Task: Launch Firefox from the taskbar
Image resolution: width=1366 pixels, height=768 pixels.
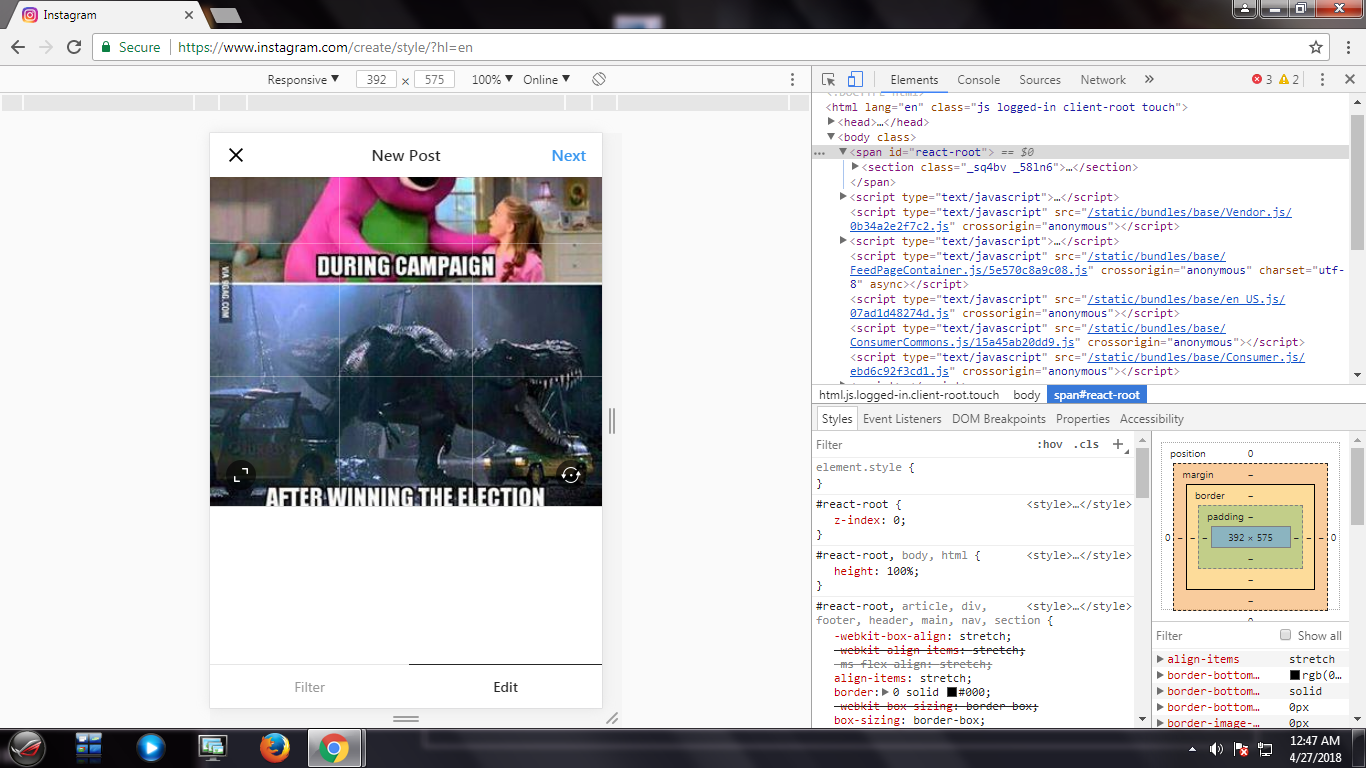Action: [273, 748]
